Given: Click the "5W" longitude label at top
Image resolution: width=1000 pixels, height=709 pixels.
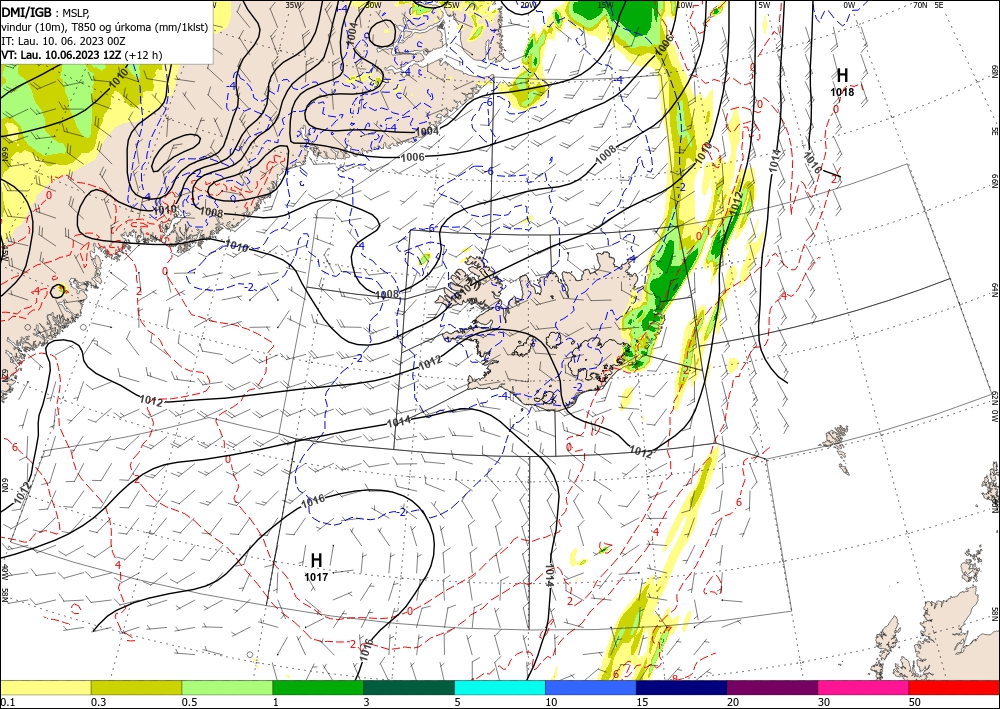Looking at the screenshot, I should pyautogui.click(x=764, y=5).
